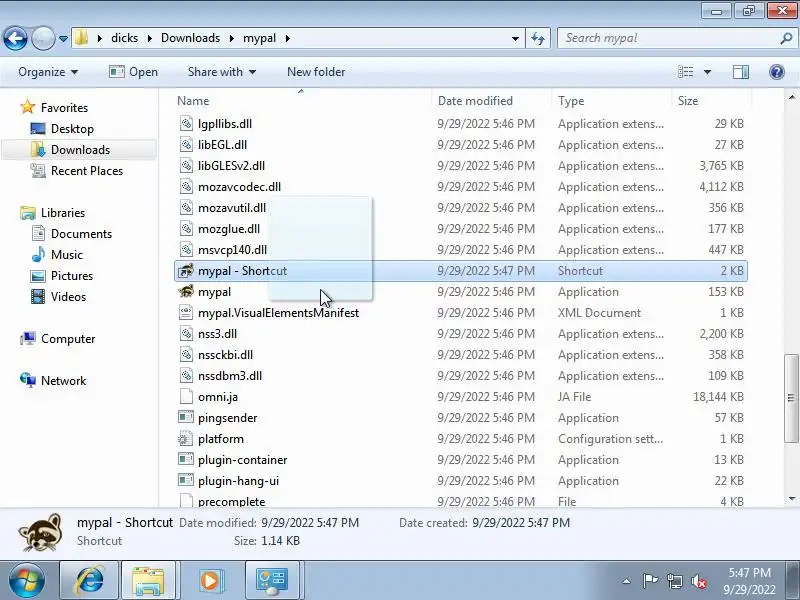Click the file list scrollbar thumb
The width and height of the screenshot is (800, 600).
tap(791, 397)
